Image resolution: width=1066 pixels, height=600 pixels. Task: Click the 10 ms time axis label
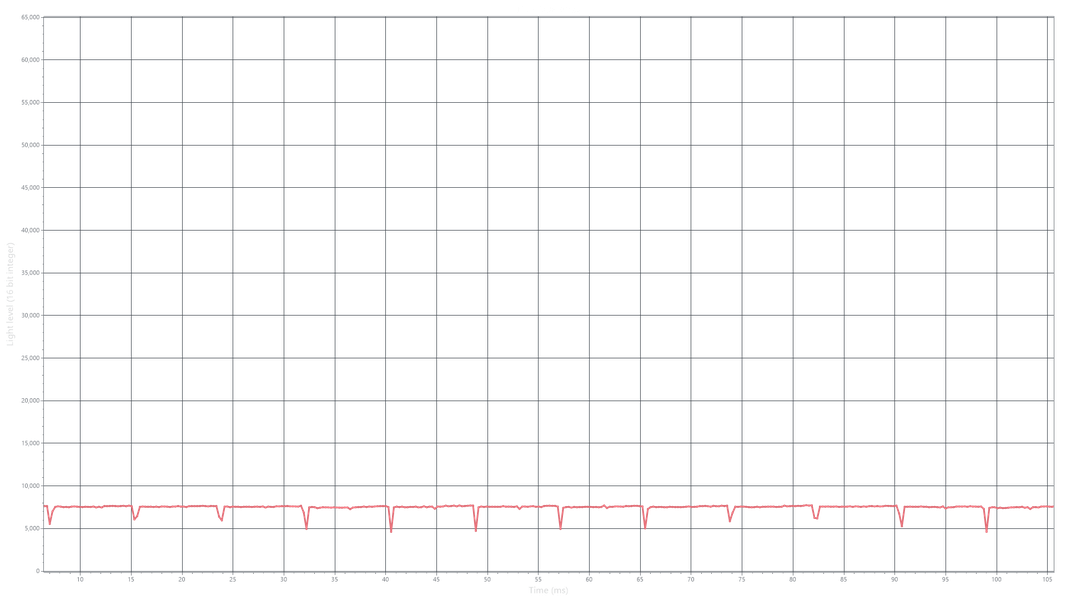click(80, 580)
